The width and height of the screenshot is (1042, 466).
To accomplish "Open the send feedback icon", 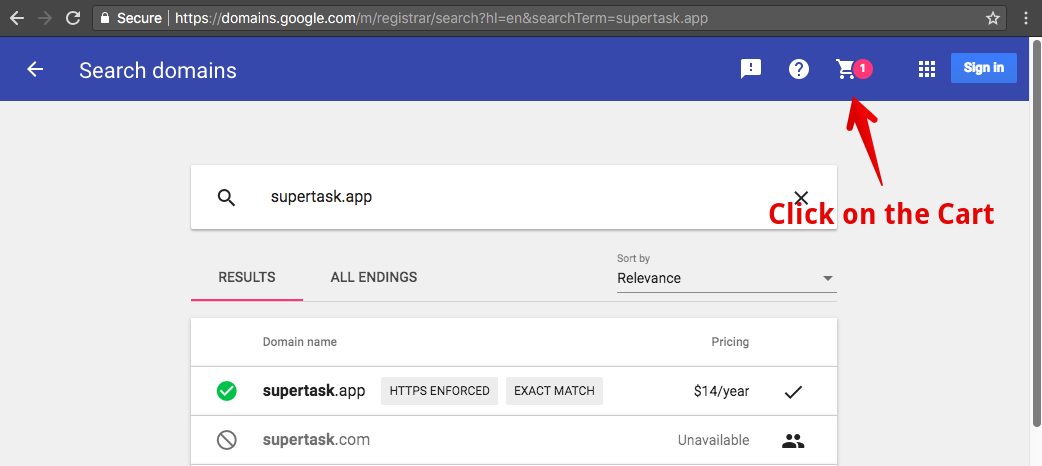I will 750,68.
